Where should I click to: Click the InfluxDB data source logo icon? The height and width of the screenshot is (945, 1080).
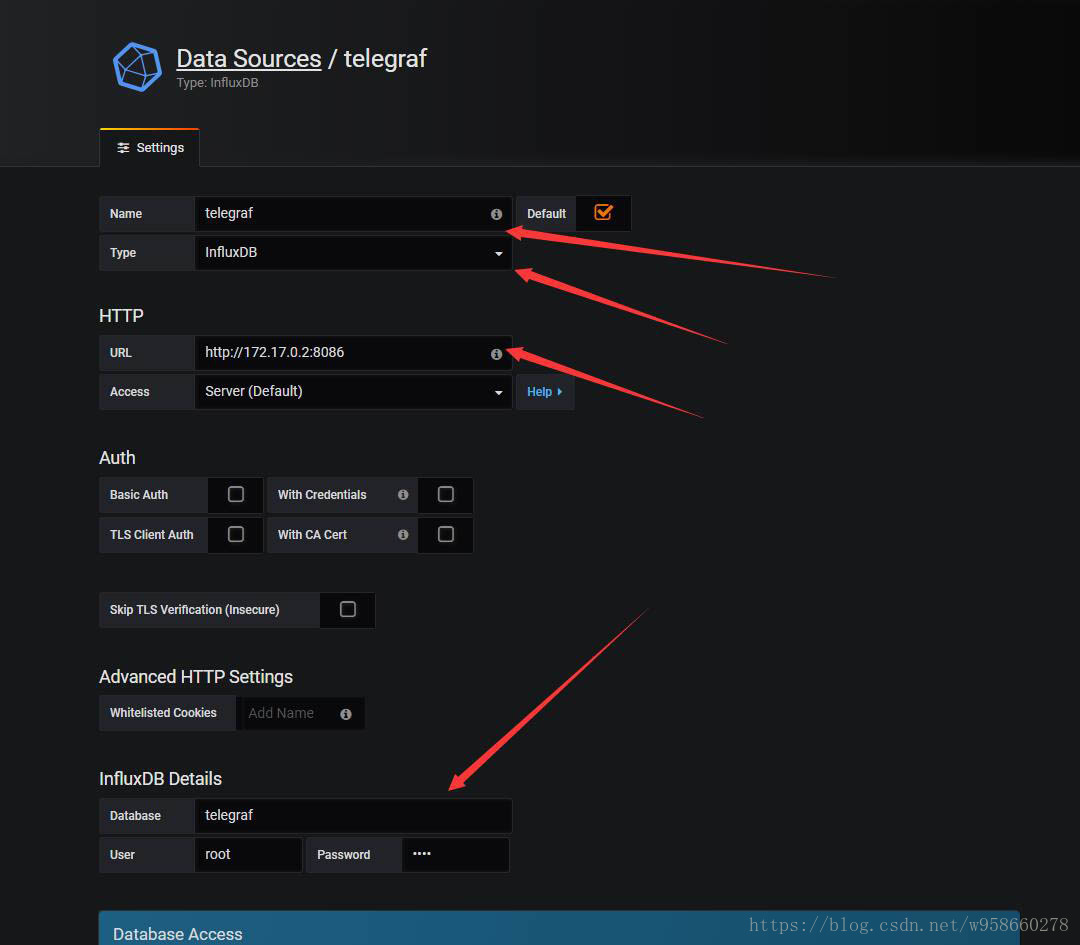pyautogui.click(x=137, y=67)
